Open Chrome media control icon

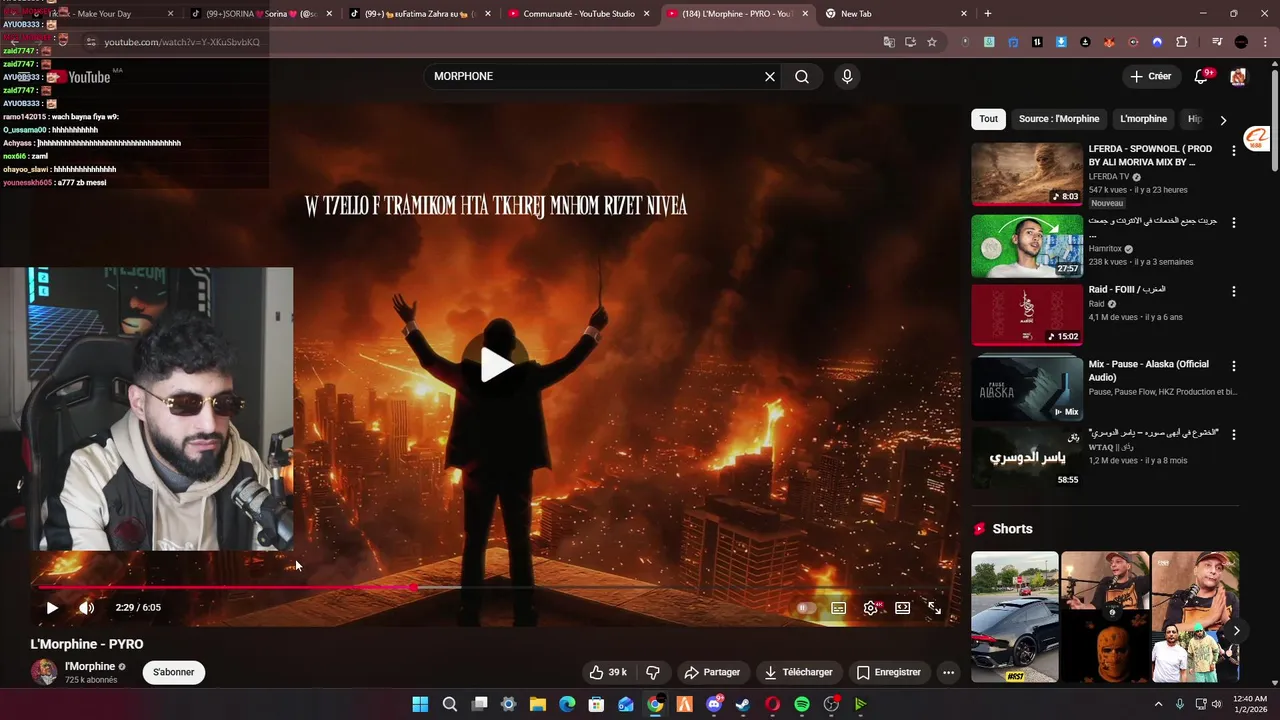[1217, 42]
